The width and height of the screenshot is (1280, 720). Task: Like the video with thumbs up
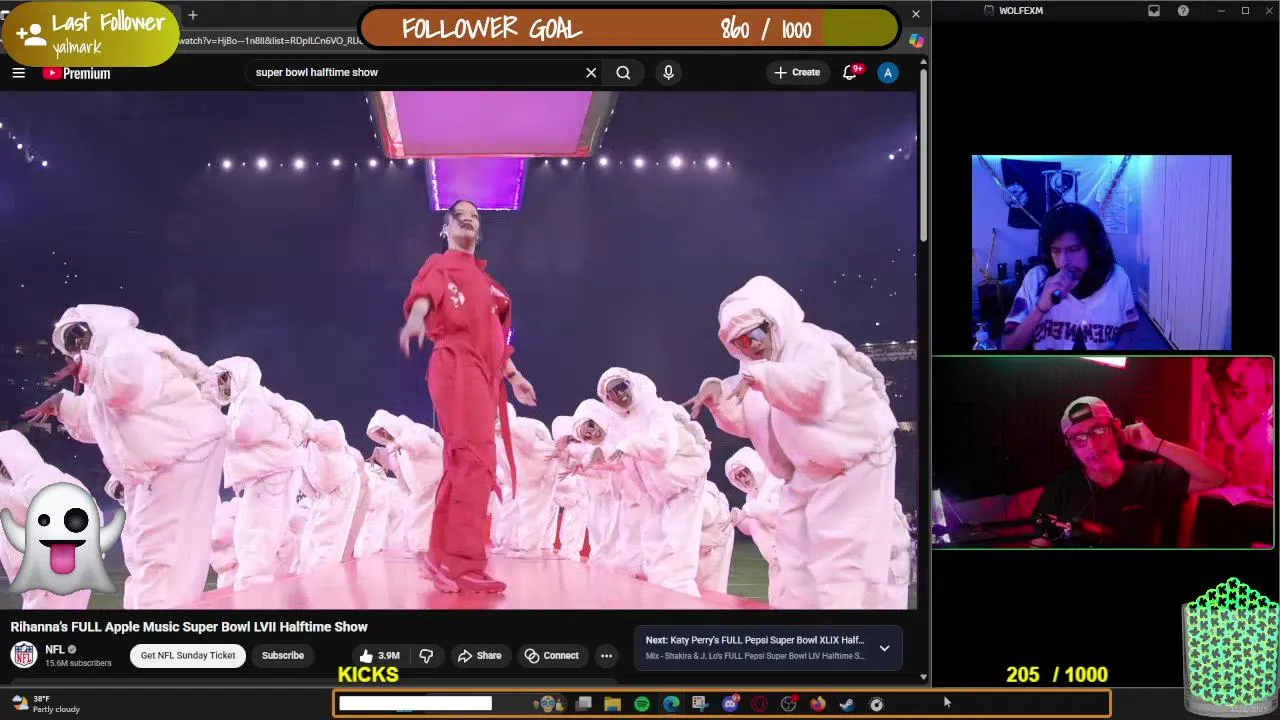click(x=379, y=656)
